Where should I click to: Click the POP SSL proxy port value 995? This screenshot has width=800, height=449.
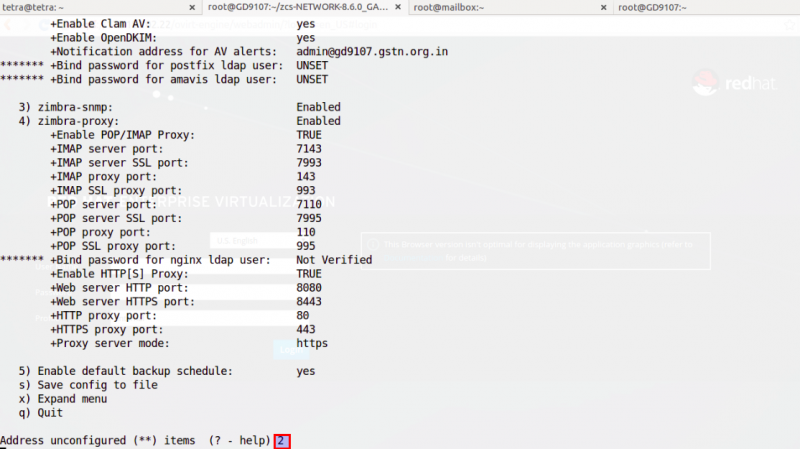click(306, 246)
